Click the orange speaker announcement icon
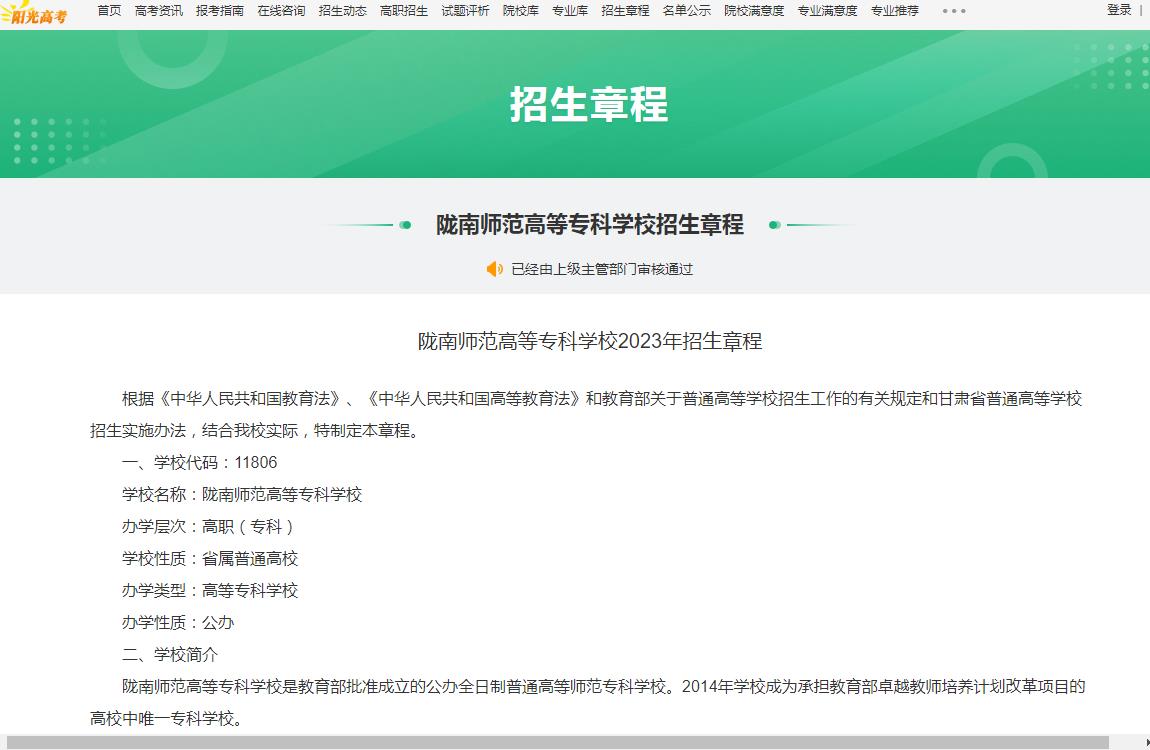 click(495, 269)
